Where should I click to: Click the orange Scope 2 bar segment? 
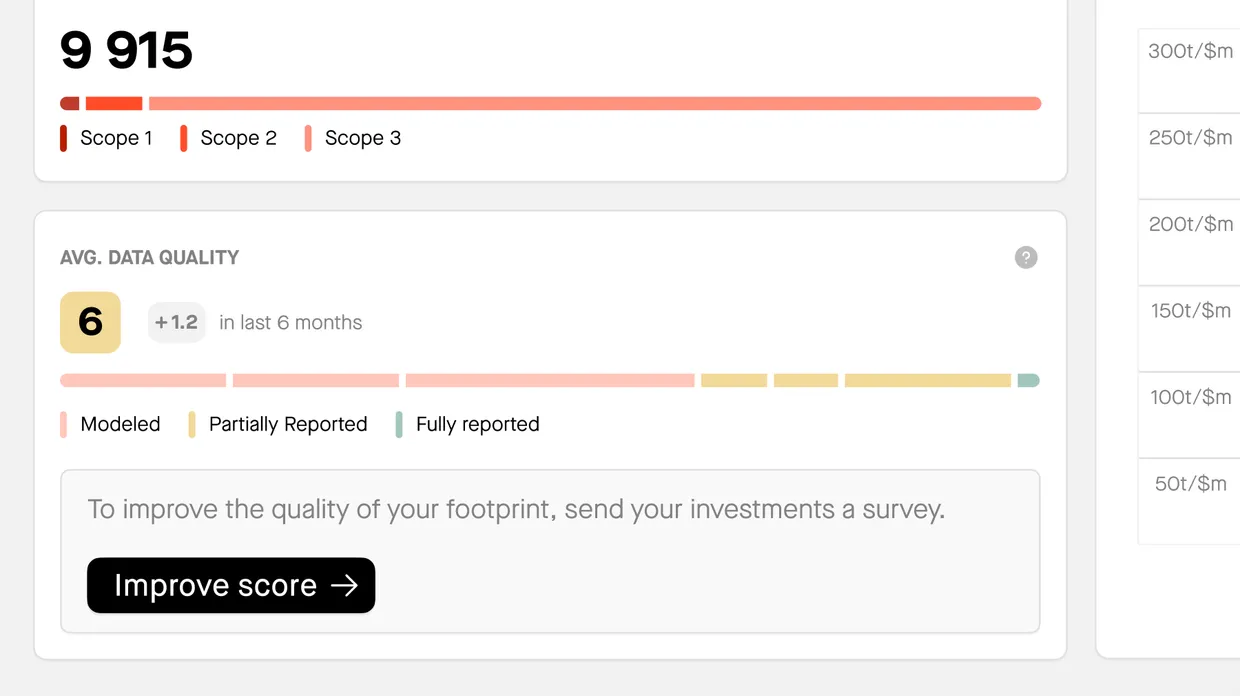point(114,104)
